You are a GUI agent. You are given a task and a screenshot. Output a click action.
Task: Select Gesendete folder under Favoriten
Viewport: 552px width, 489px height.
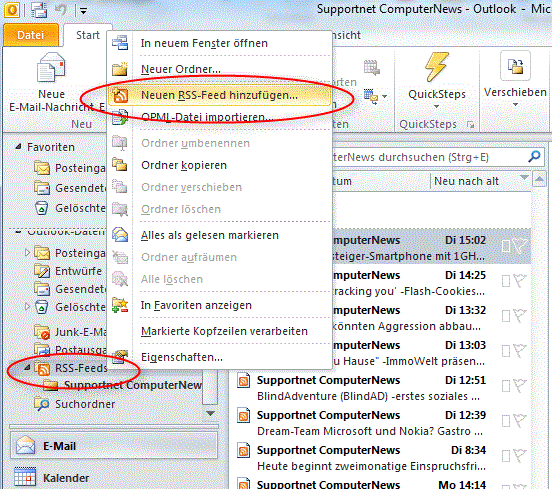point(70,188)
